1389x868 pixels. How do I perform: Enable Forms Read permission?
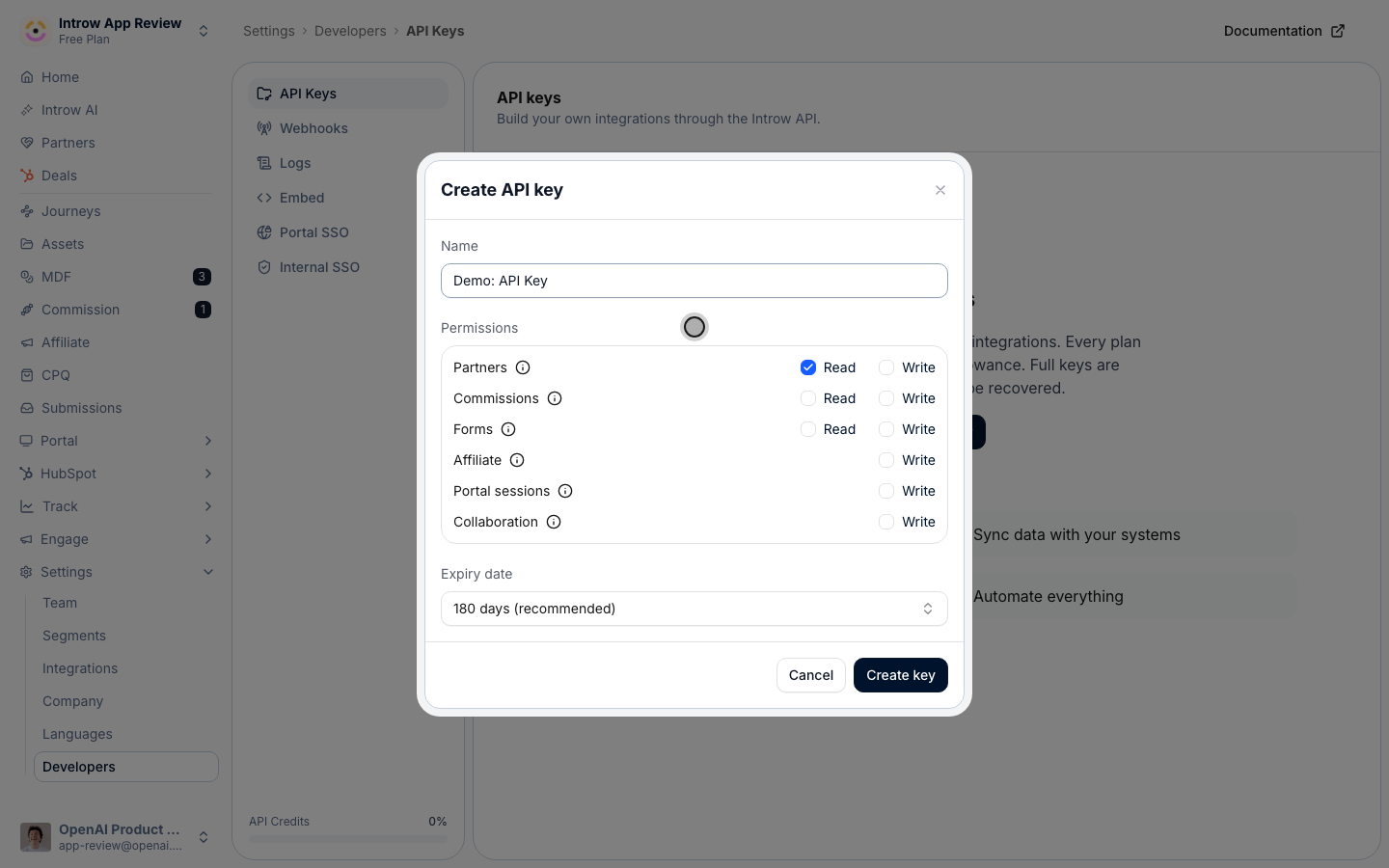click(x=808, y=429)
